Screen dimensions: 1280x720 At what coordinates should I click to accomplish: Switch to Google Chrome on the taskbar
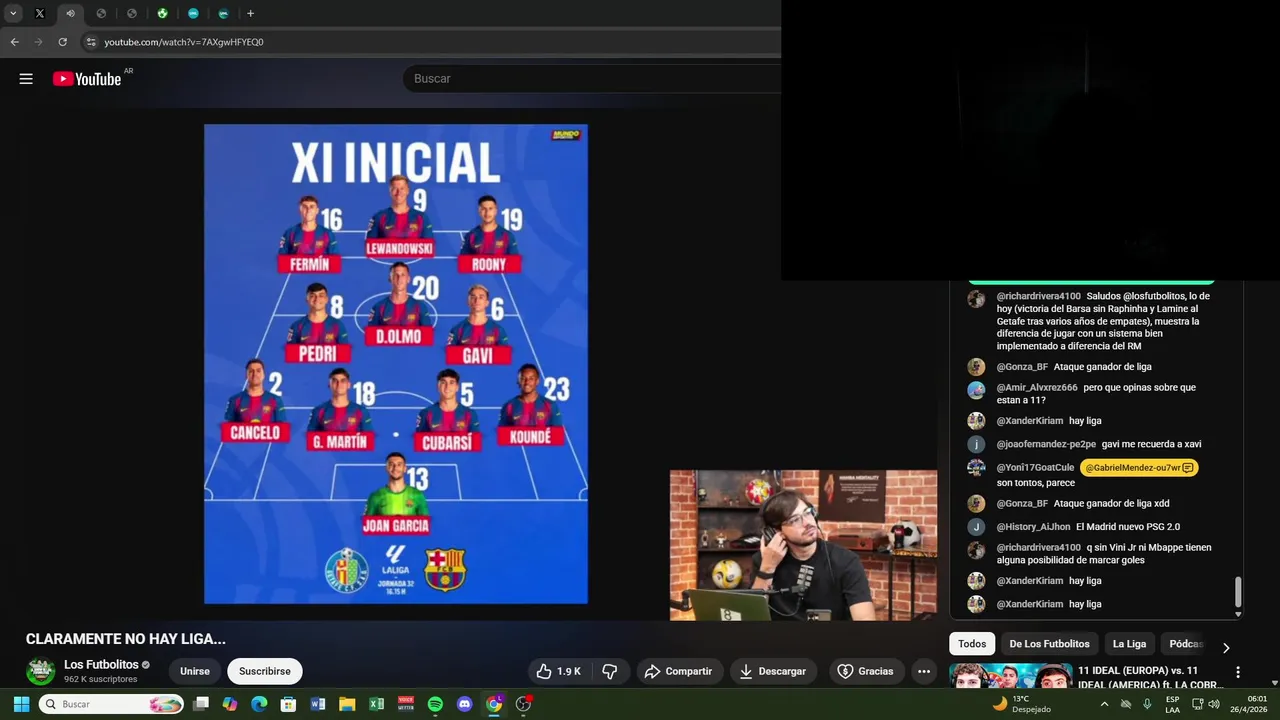(x=494, y=704)
